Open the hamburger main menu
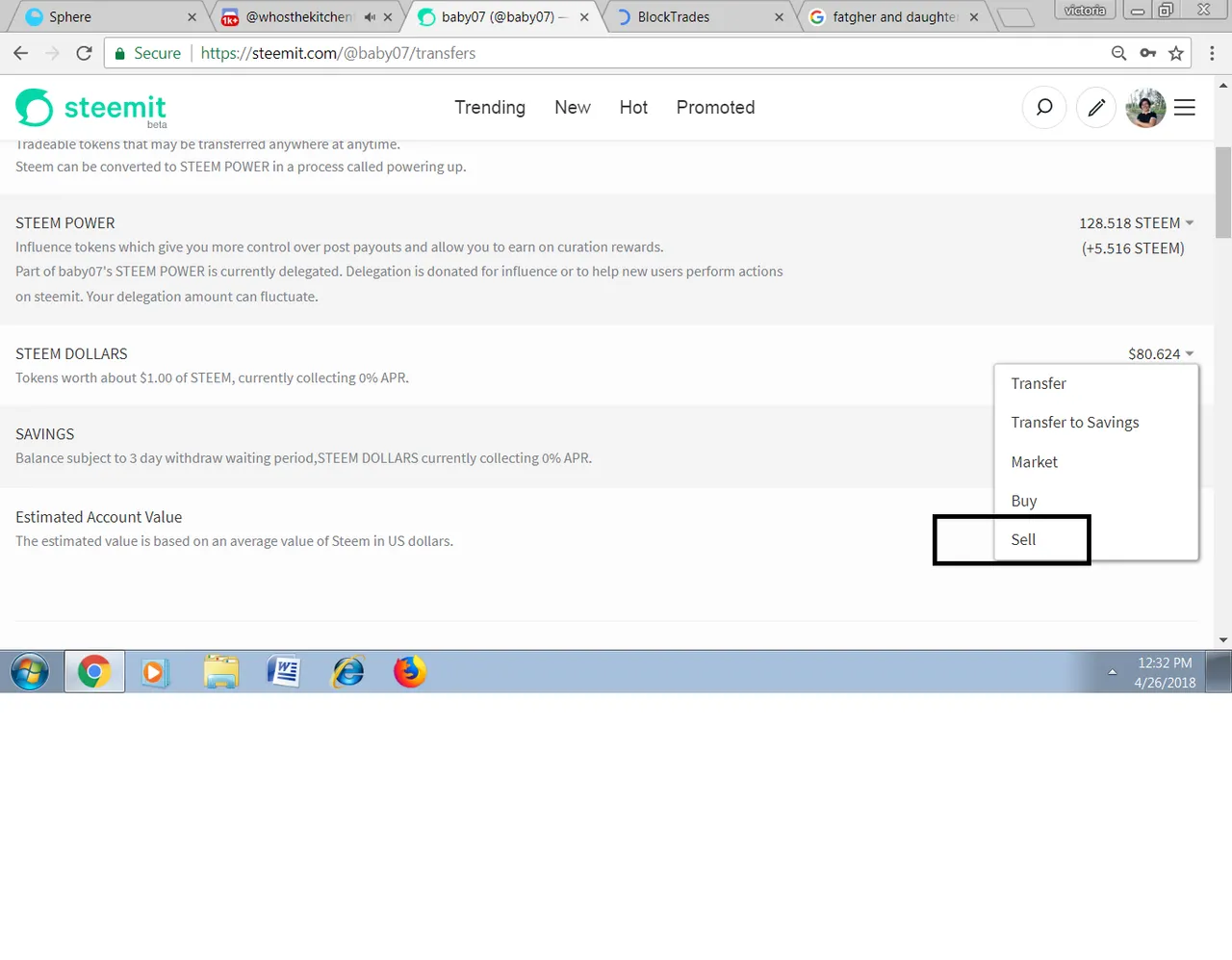1232x960 pixels. click(1185, 107)
